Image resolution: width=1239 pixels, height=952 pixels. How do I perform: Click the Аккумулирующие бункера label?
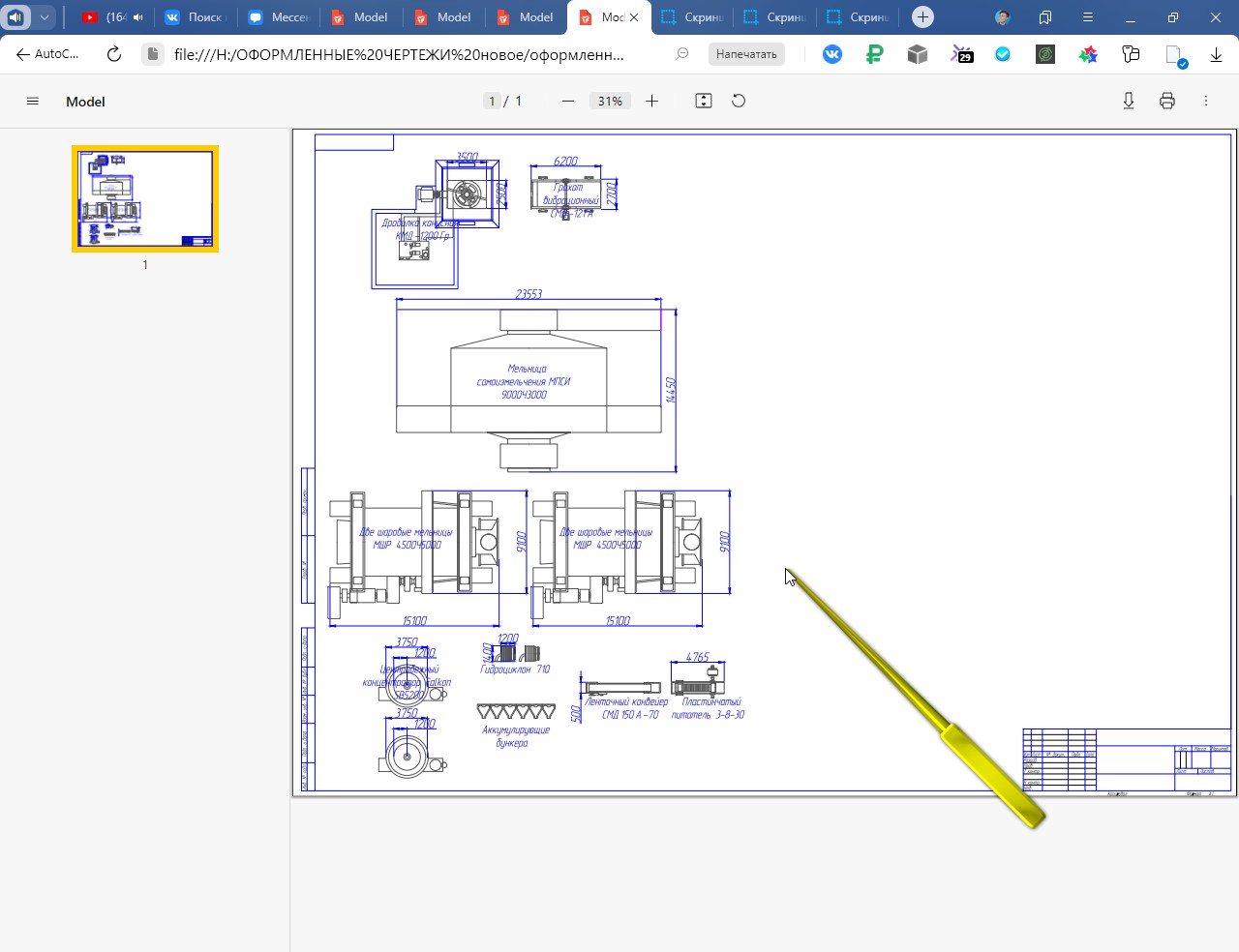coord(516,736)
